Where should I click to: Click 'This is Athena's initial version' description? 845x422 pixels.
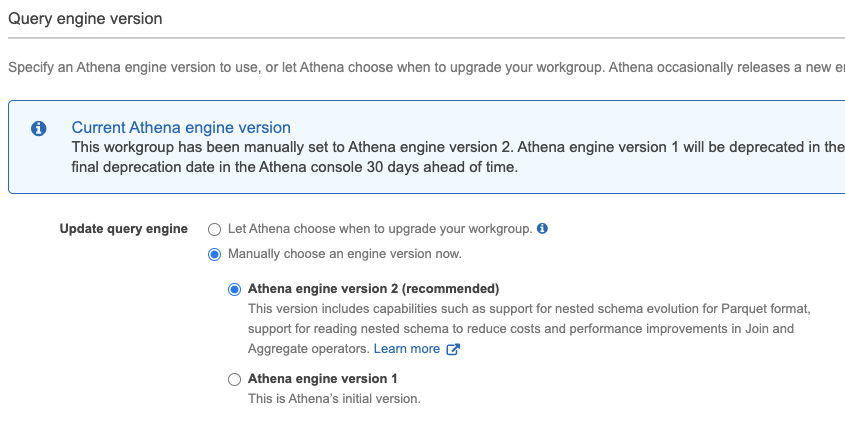tap(334, 399)
